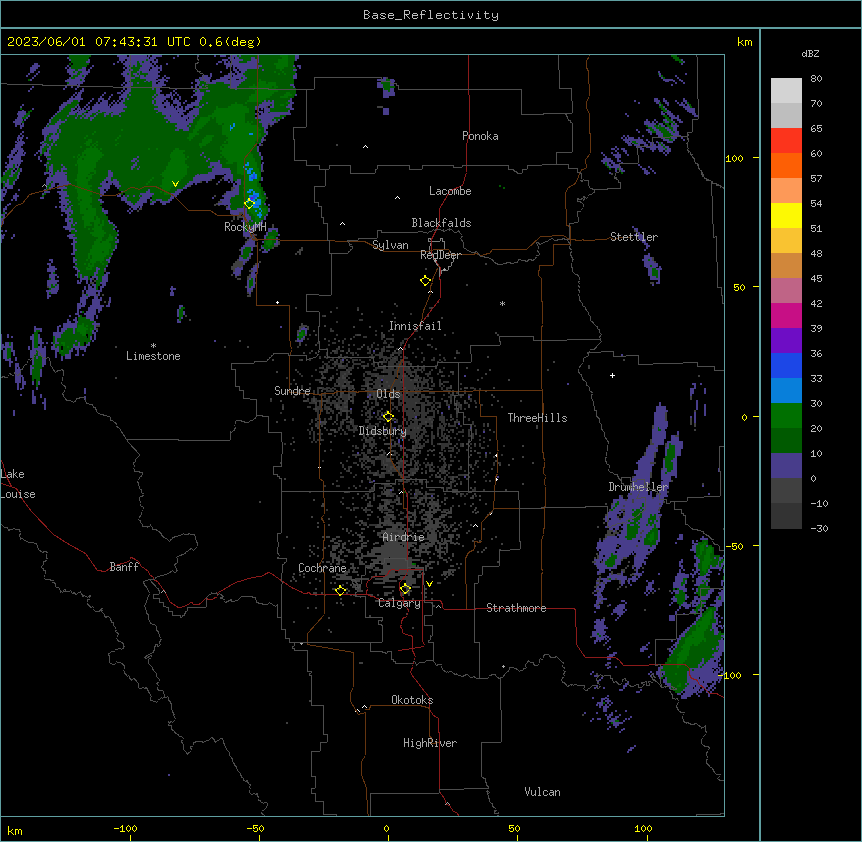Click the ThreeHills label
The image size is (862, 842).
[x=537, y=418]
